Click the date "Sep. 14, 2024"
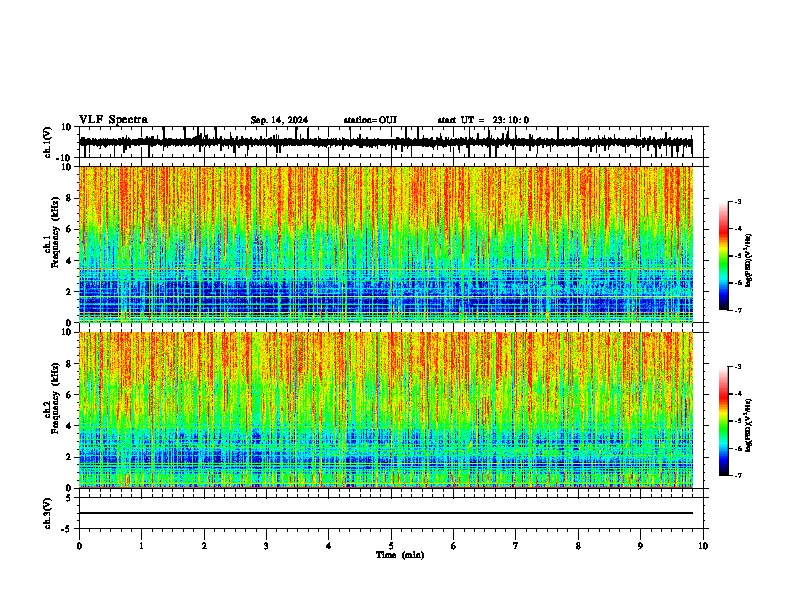This screenshot has height=612, width=792. (x=279, y=120)
